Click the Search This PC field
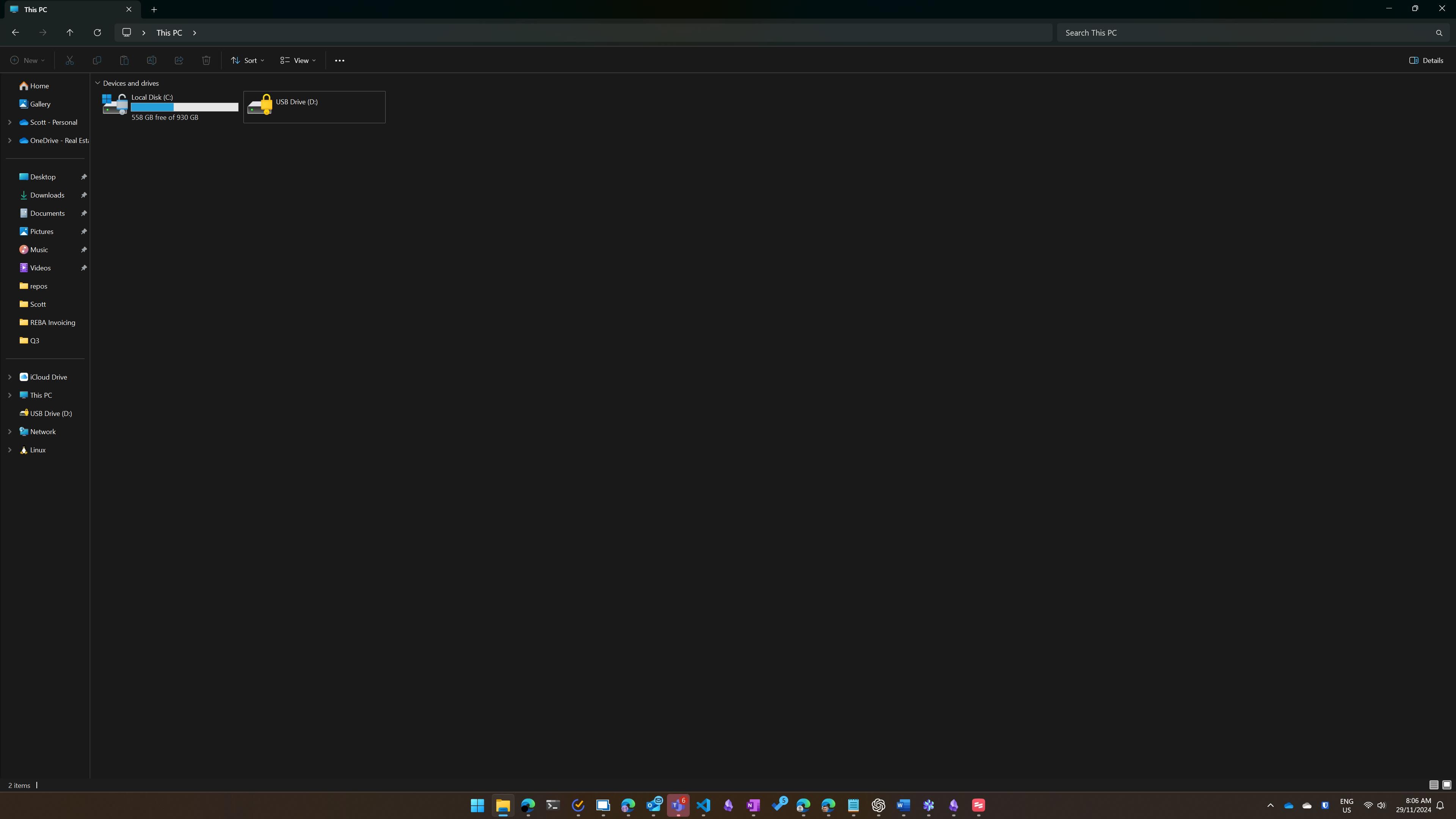The image size is (1456, 819). [x=1244, y=33]
